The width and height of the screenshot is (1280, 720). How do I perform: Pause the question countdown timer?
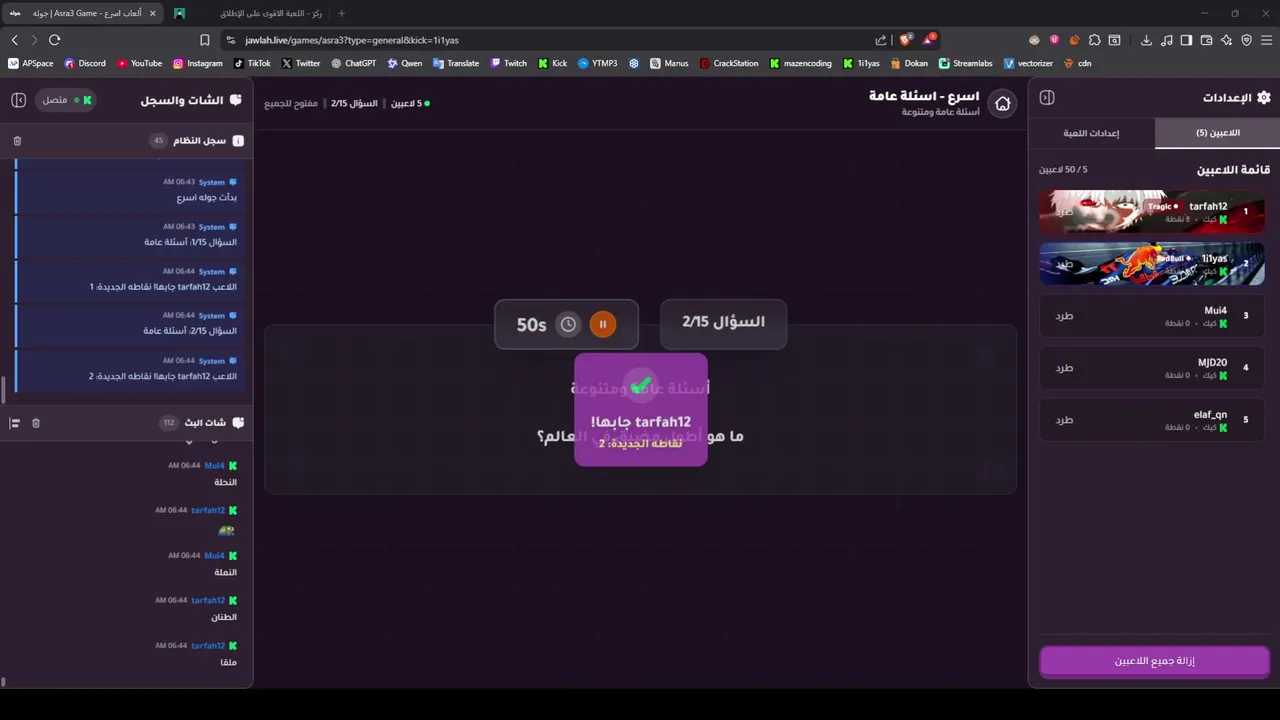point(603,324)
